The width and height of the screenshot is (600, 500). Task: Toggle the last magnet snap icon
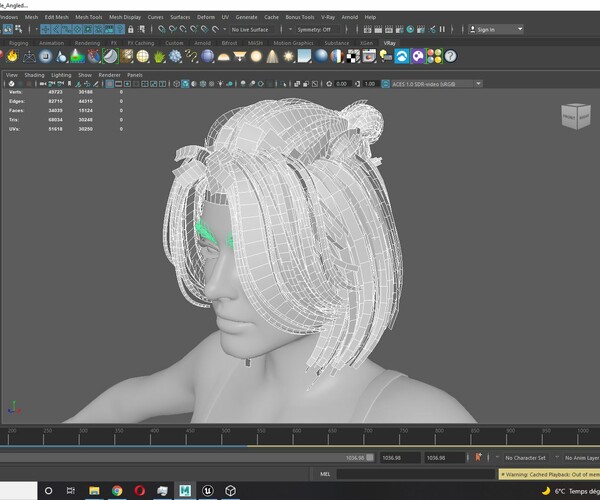[215, 29]
